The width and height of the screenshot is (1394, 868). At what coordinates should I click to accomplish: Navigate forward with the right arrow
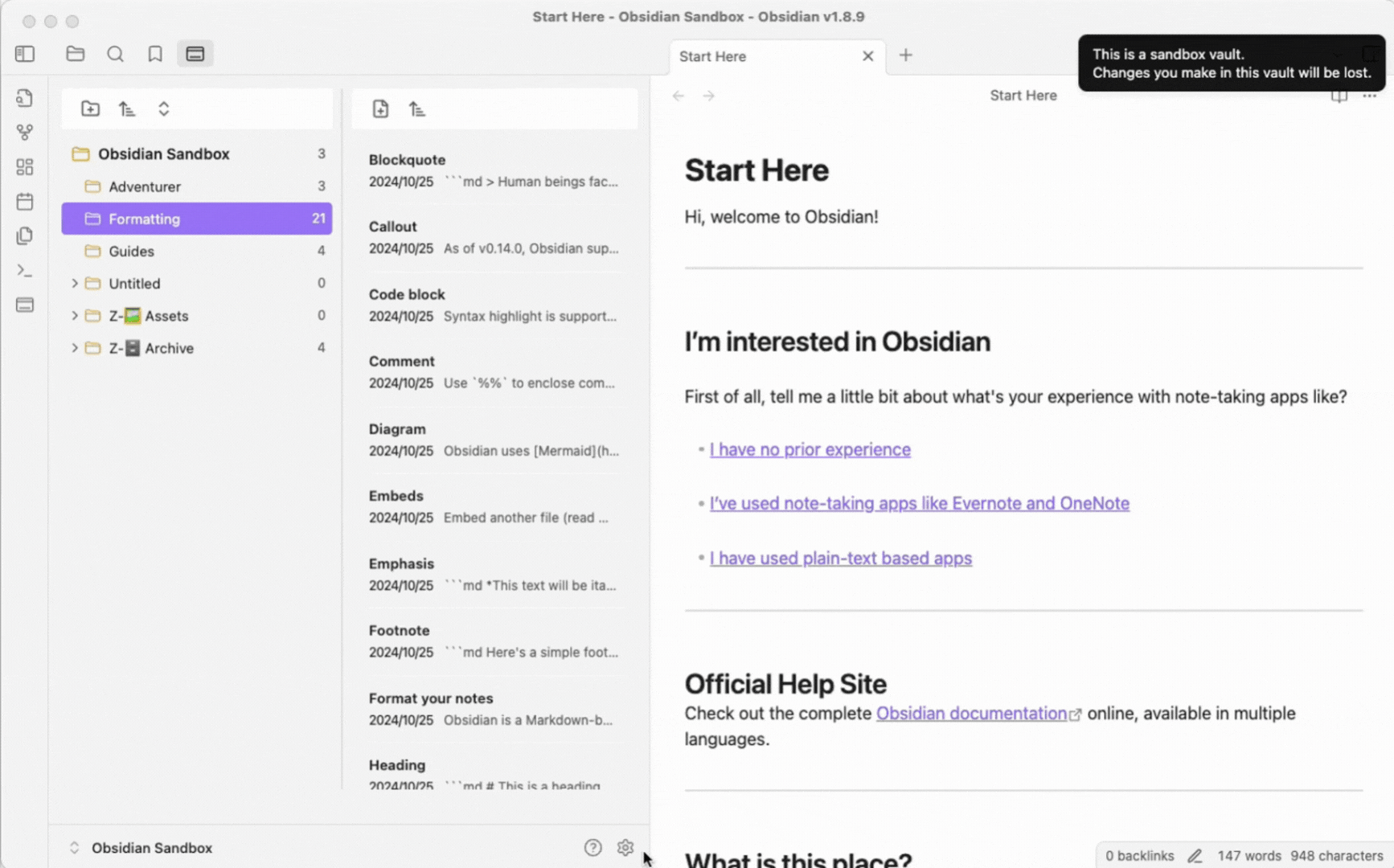(x=708, y=96)
